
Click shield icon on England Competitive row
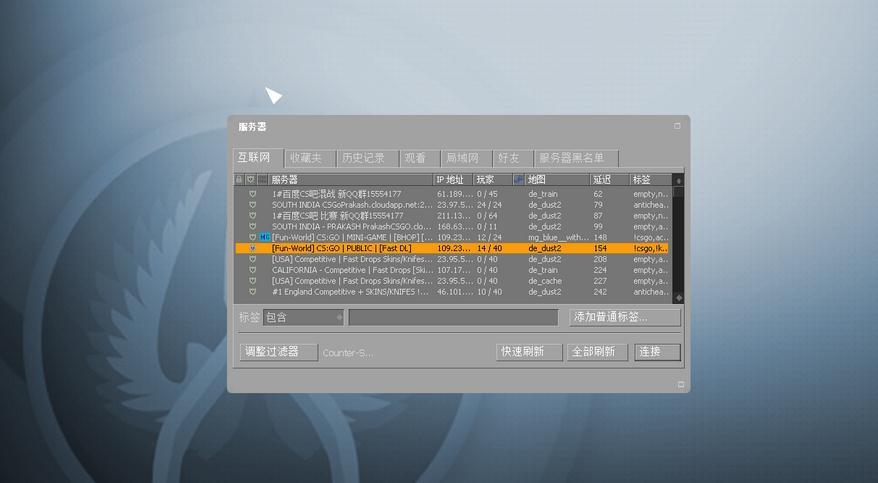tap(252, 292)
